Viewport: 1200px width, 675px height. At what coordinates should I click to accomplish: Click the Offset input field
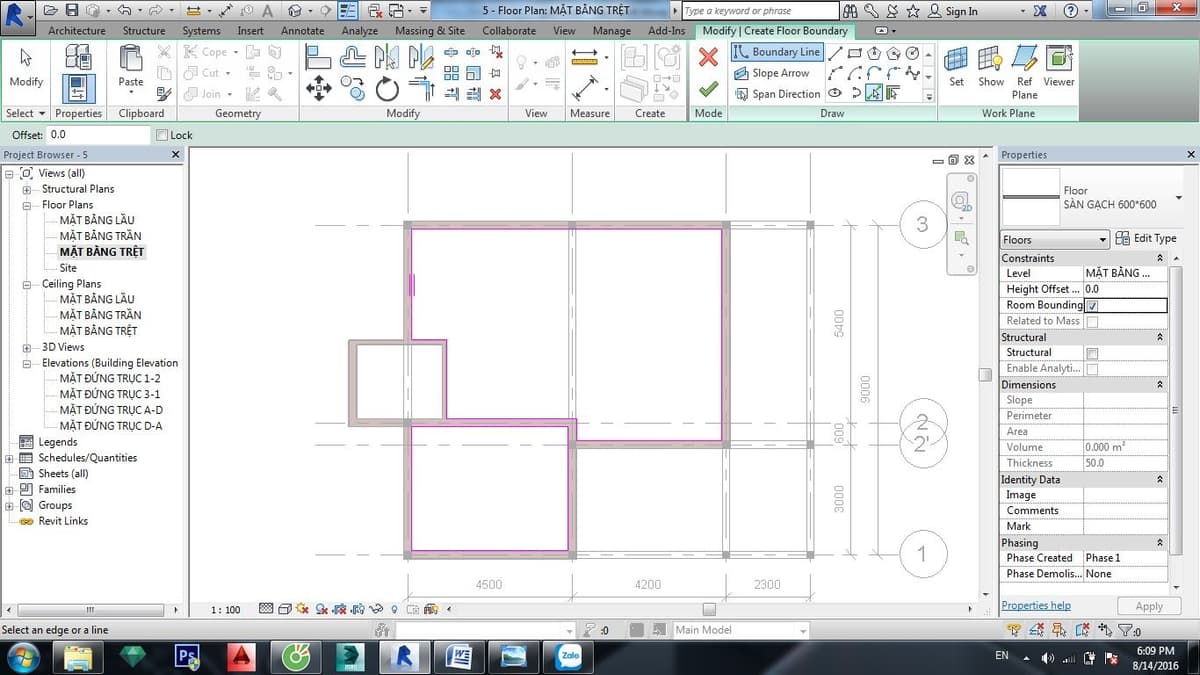(x=99, y=135)
